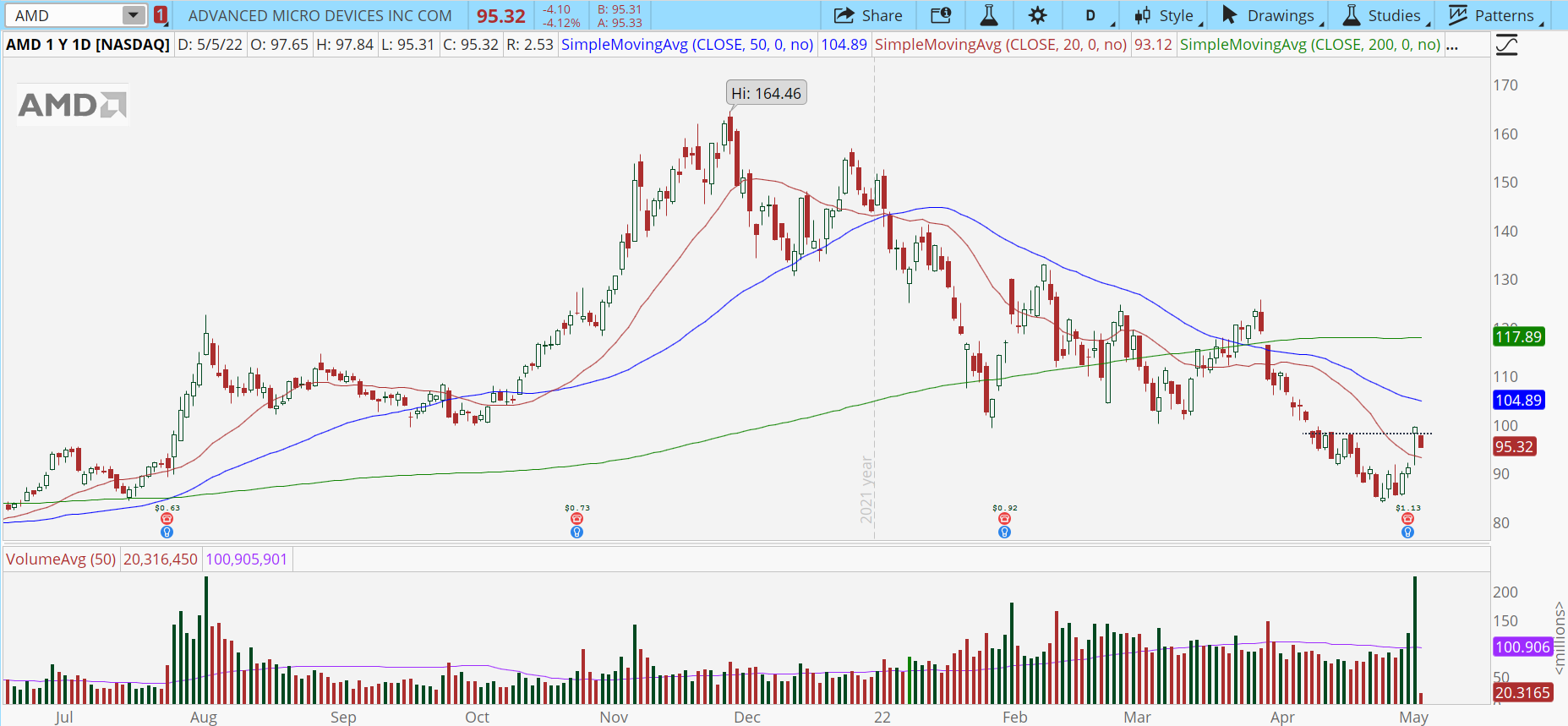Click the O: 97.65 open value

280,45
